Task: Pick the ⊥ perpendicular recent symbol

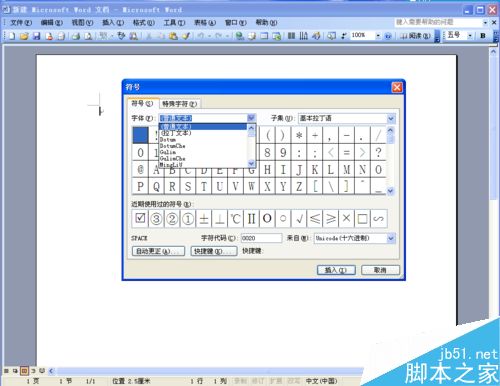Action: click(219, 219)
